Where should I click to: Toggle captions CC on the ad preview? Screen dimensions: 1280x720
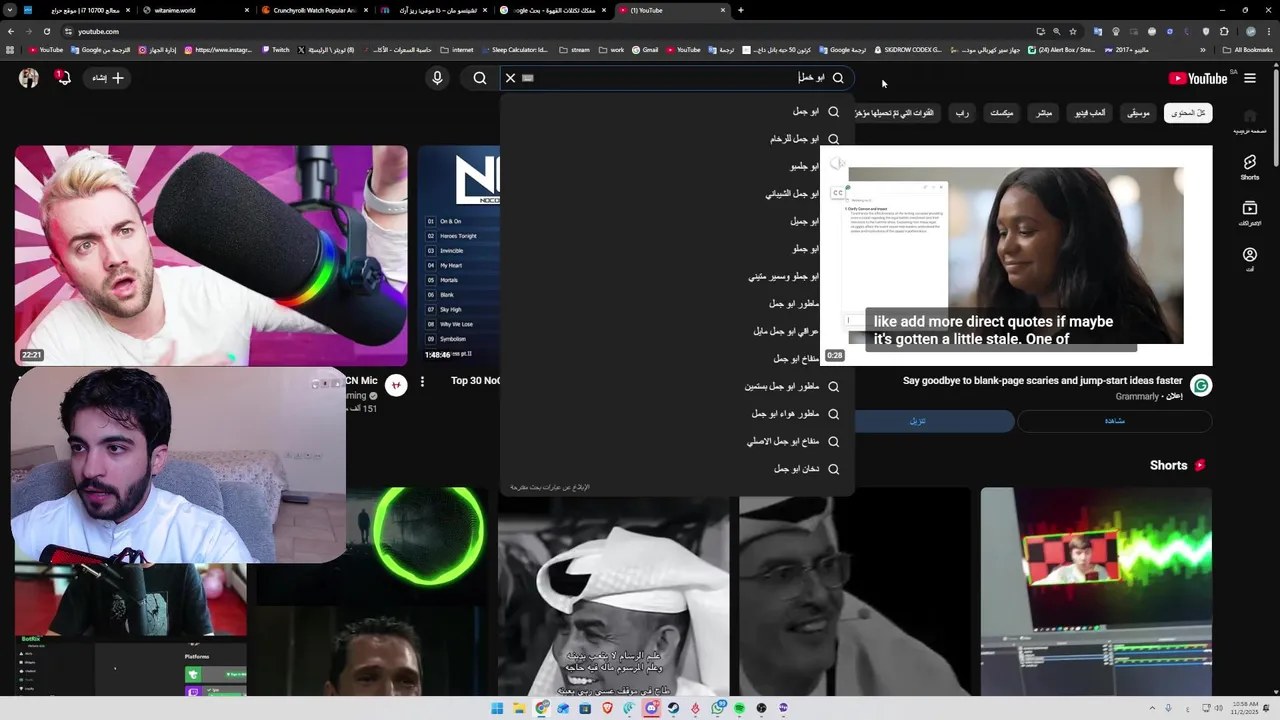(x=838, y=193)
